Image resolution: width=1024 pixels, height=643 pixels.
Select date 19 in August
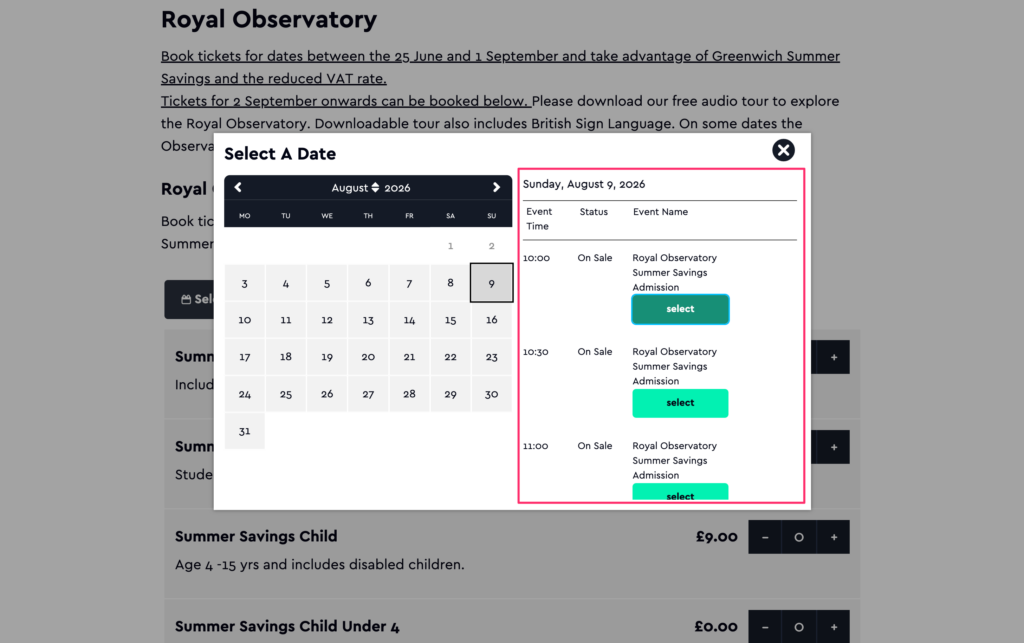[327, 357]
